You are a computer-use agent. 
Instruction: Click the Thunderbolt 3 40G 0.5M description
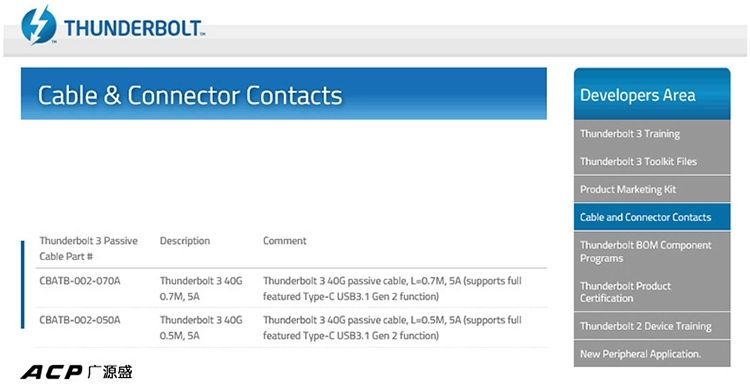pyautogui.click(x=201, y=328)
